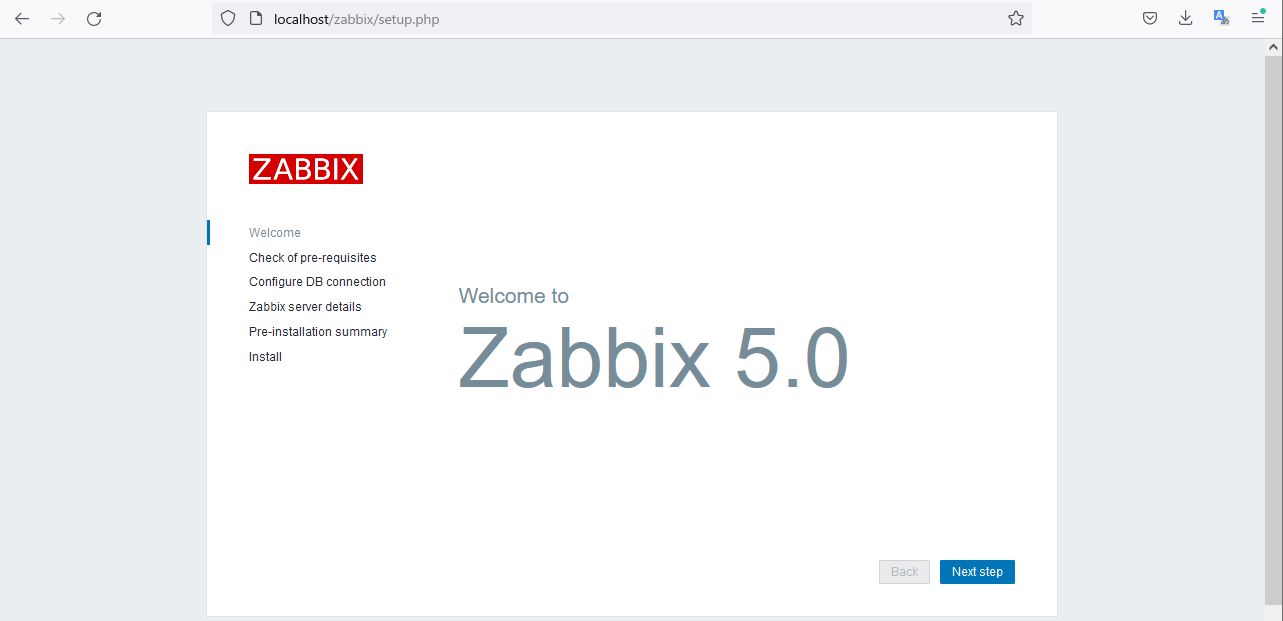This screenshot has width=1283, height=621.
Task: Select Check of pre-requisites step
Action: pyautogui.click(x=313, y=258)
